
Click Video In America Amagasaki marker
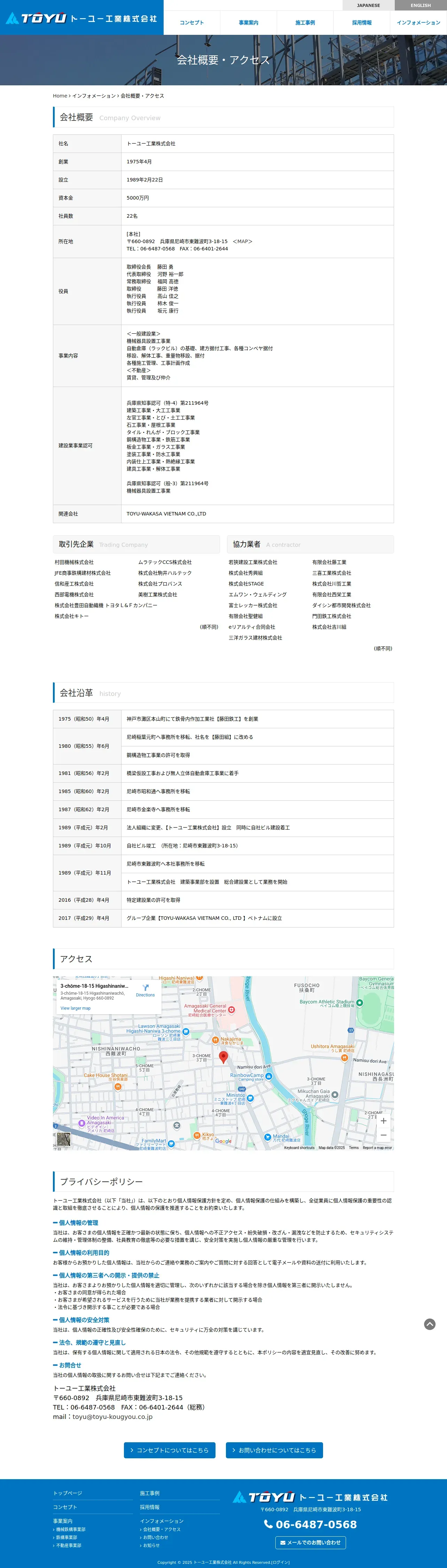81,1123
